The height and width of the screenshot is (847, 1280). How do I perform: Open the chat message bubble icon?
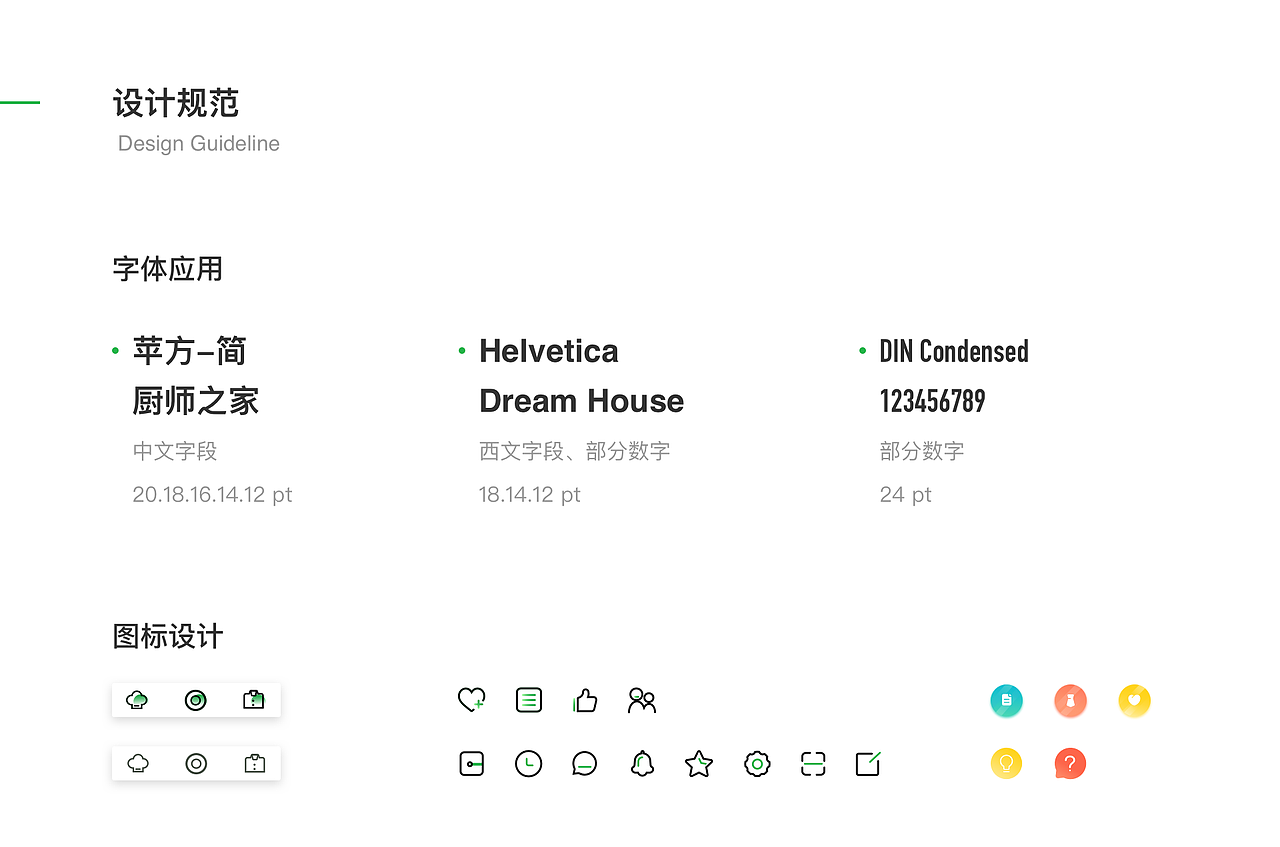point(585,763)
